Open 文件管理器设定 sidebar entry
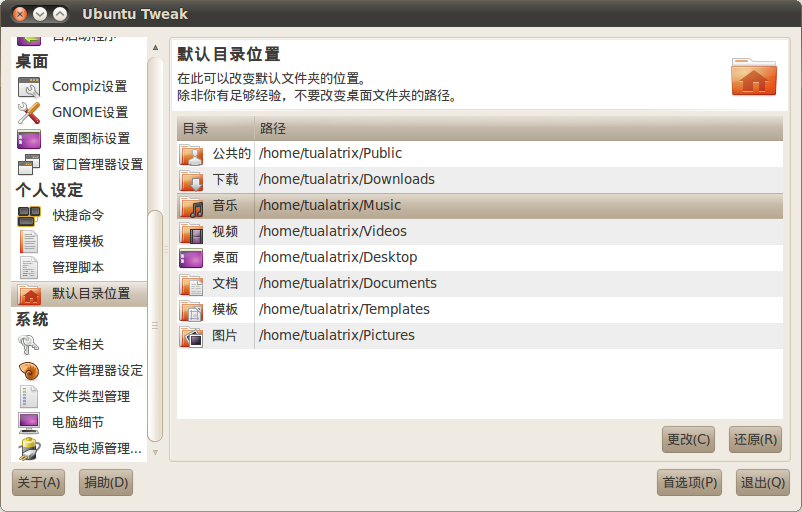This screenshot has height=512, width=802. 98,371
